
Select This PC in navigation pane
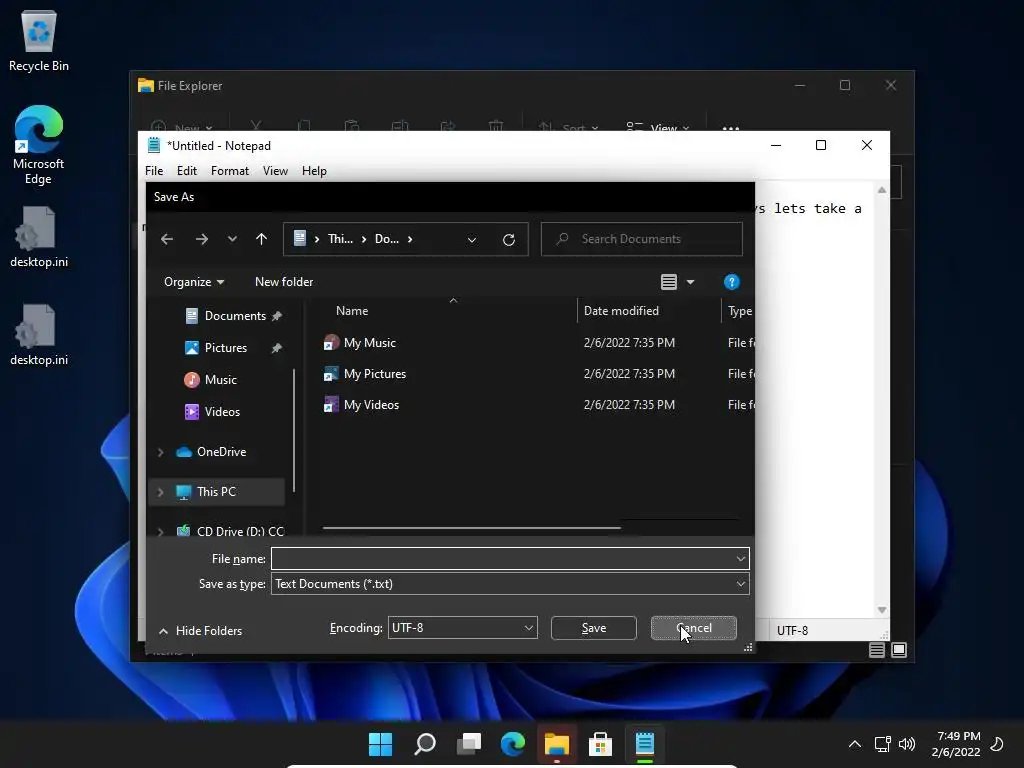(216, 492)
